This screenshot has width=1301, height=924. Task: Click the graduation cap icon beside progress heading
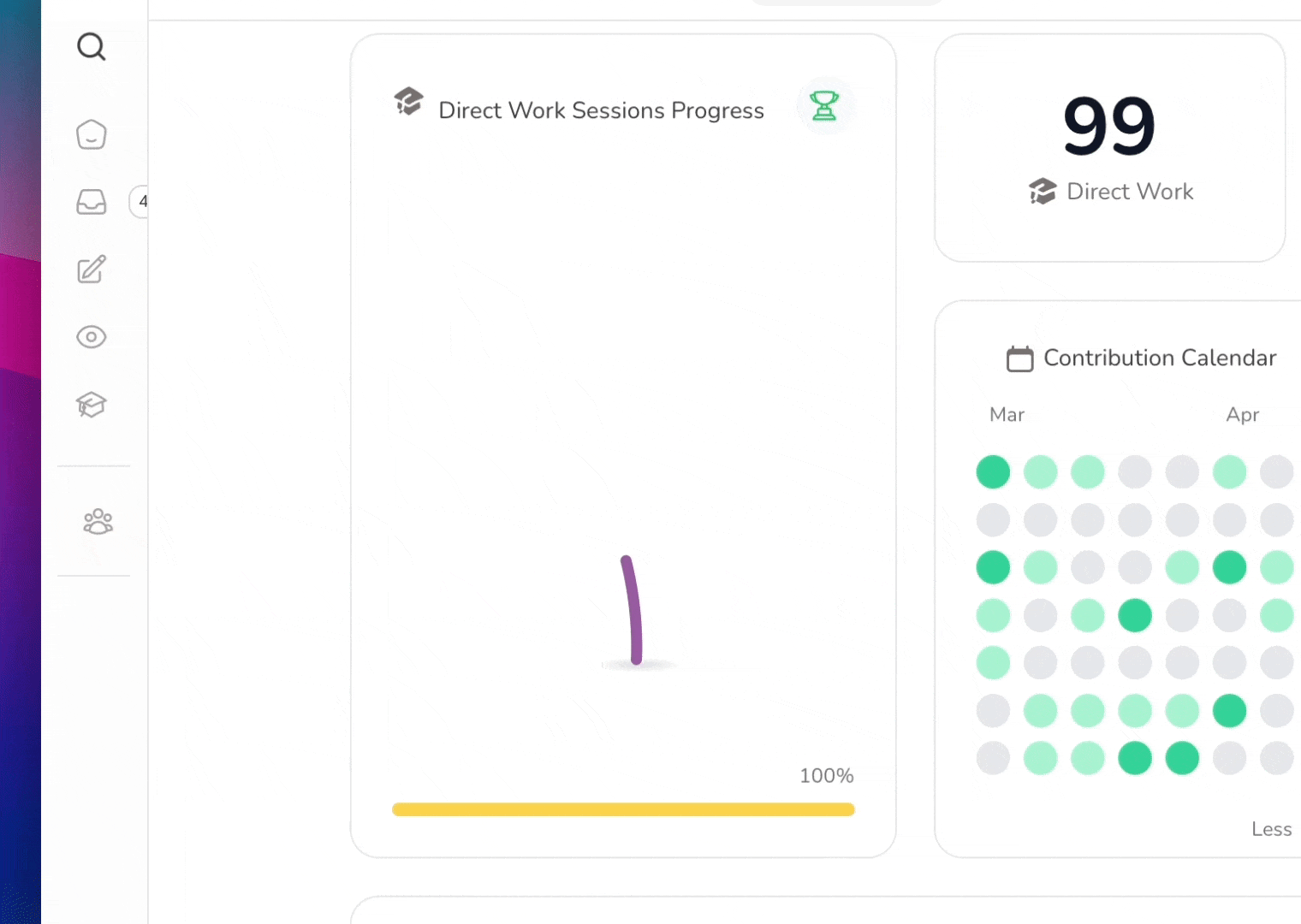[x=408, y=102]
